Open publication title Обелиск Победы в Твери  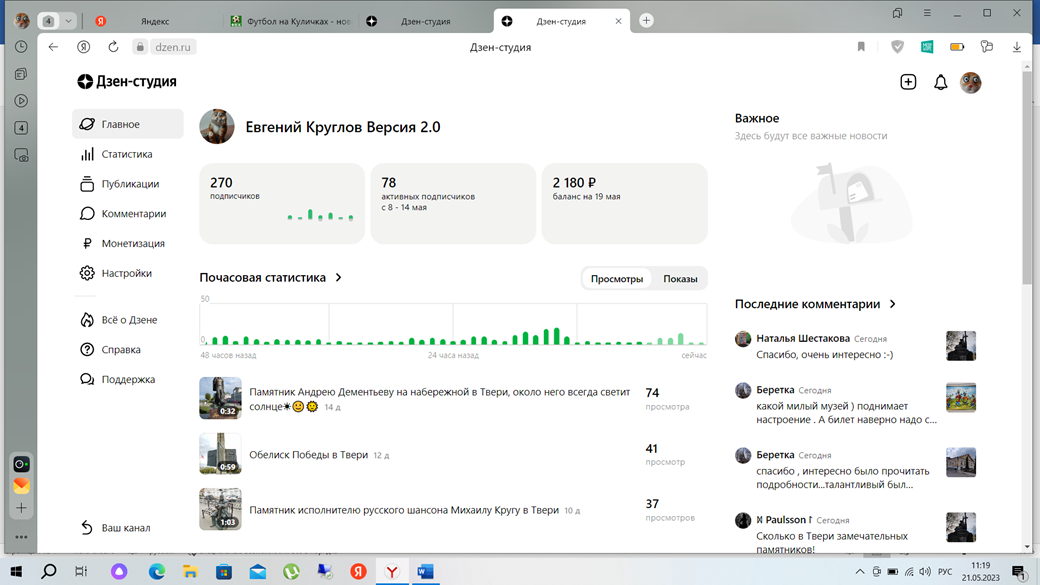308,454
